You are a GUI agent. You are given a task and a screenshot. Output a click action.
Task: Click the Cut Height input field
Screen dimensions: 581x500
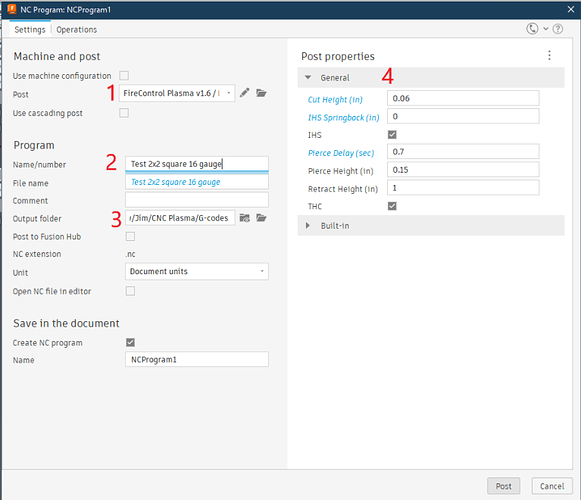click(x=463, y=98)
